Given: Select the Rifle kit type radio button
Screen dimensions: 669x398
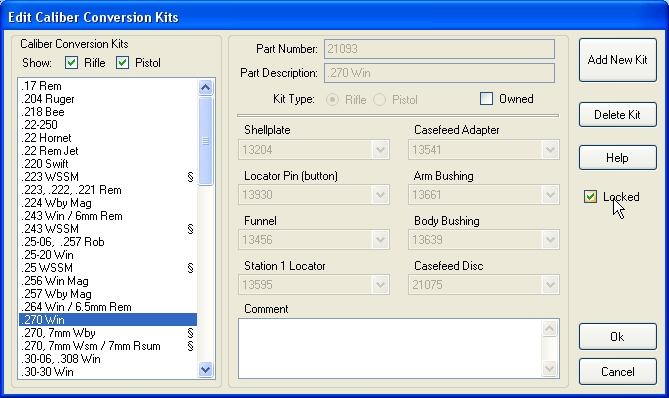Looking at the screenshot, I should (x=332, y=100).
